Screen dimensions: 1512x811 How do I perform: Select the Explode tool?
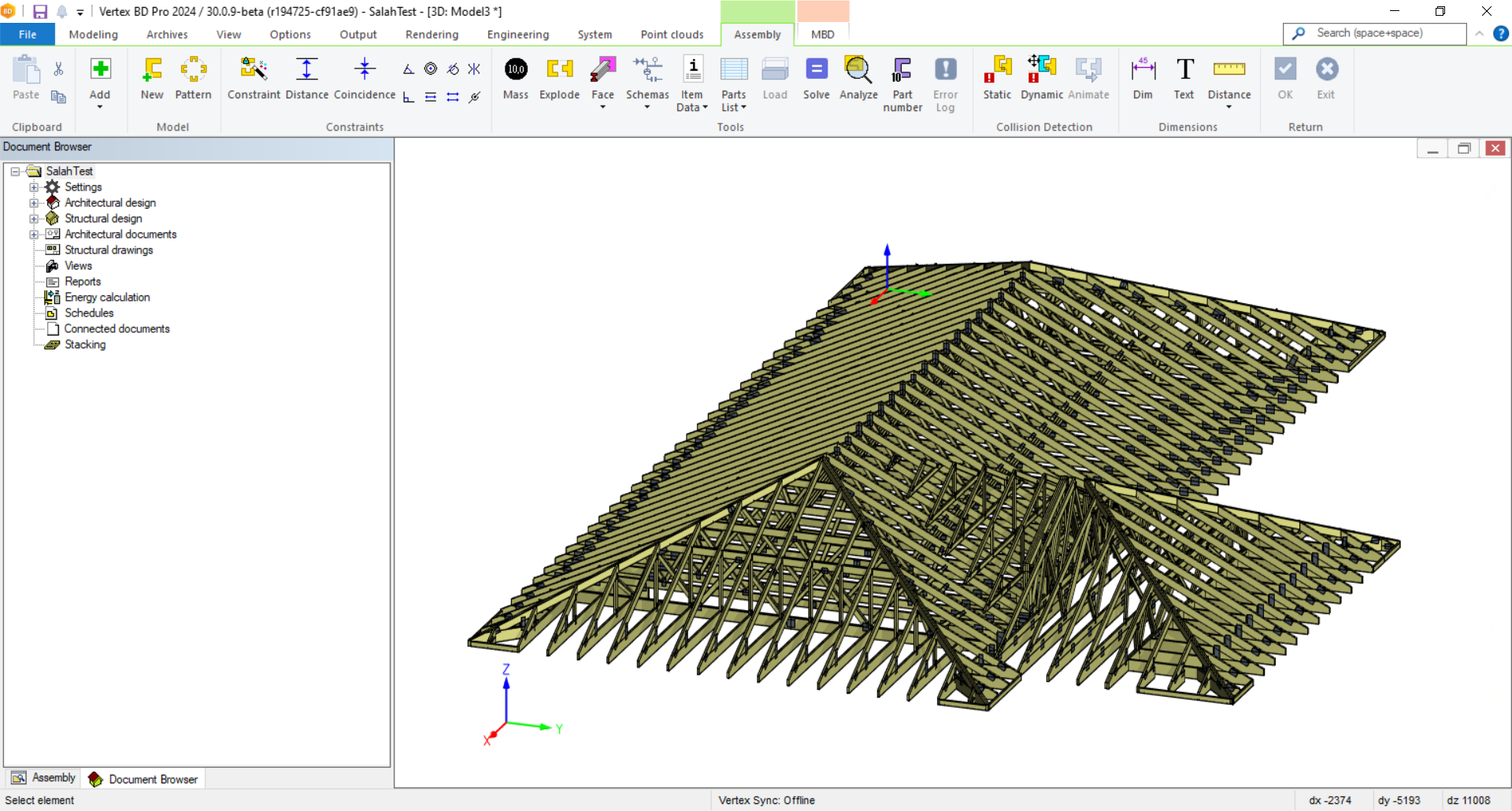point(559,70)
